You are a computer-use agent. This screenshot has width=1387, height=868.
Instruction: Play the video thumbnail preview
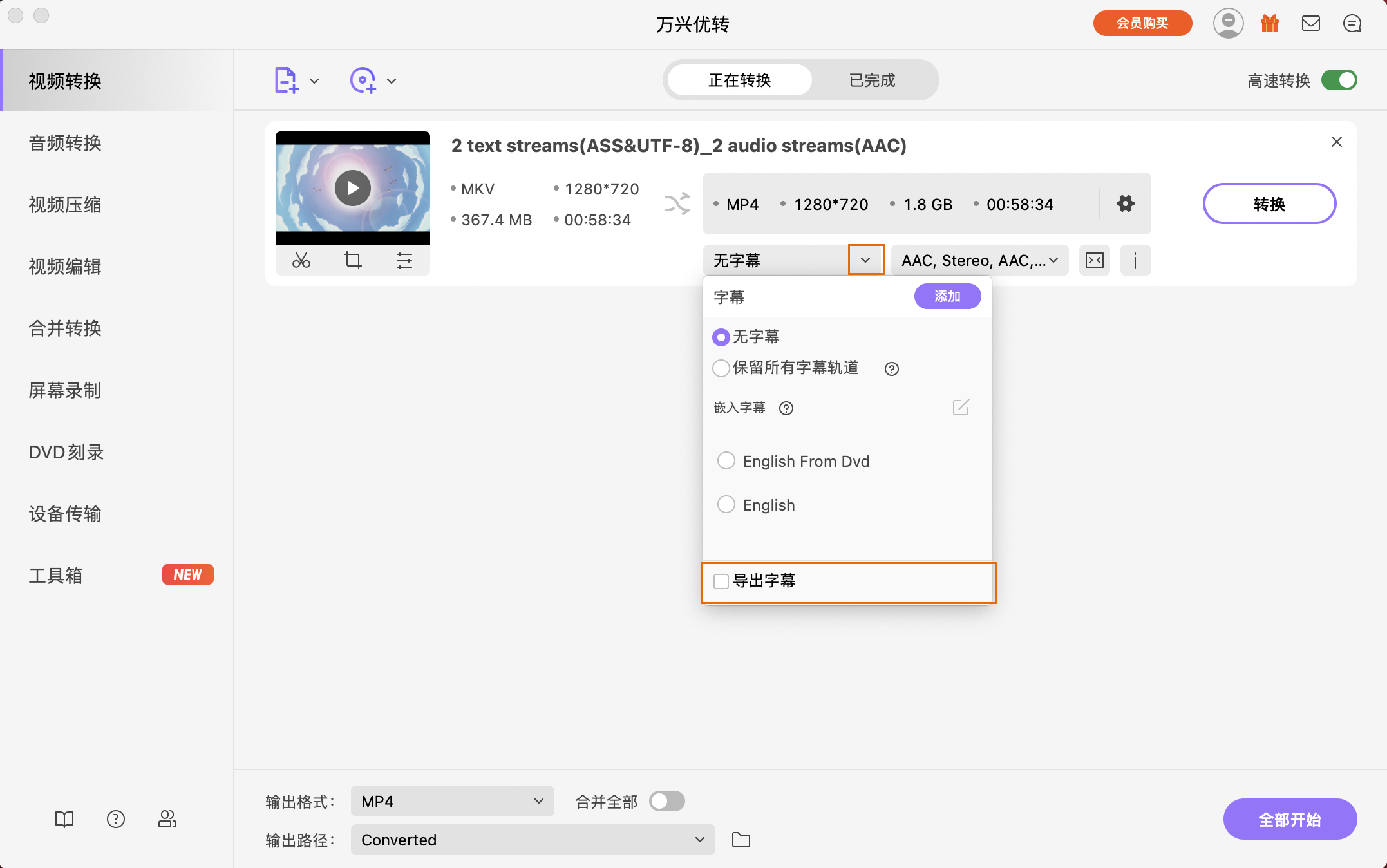[x=353, y=188]
